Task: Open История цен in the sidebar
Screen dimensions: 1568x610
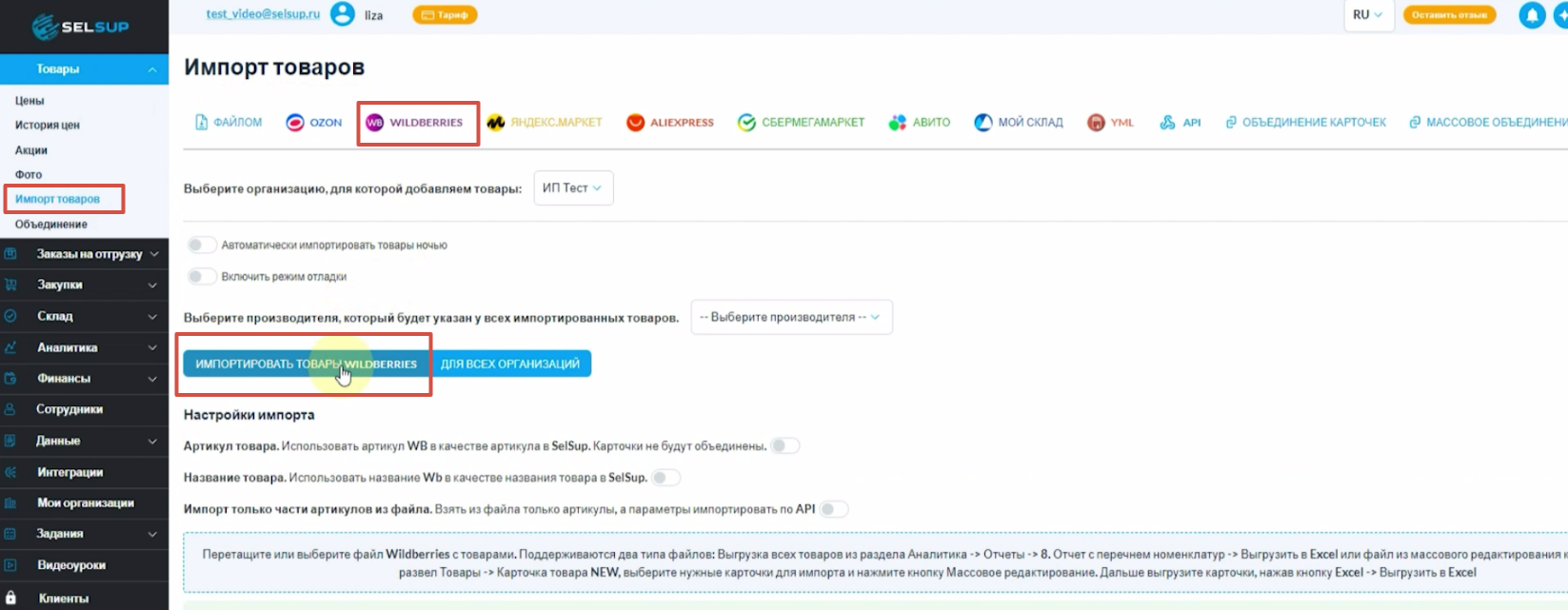Action: tap(48, 126)
